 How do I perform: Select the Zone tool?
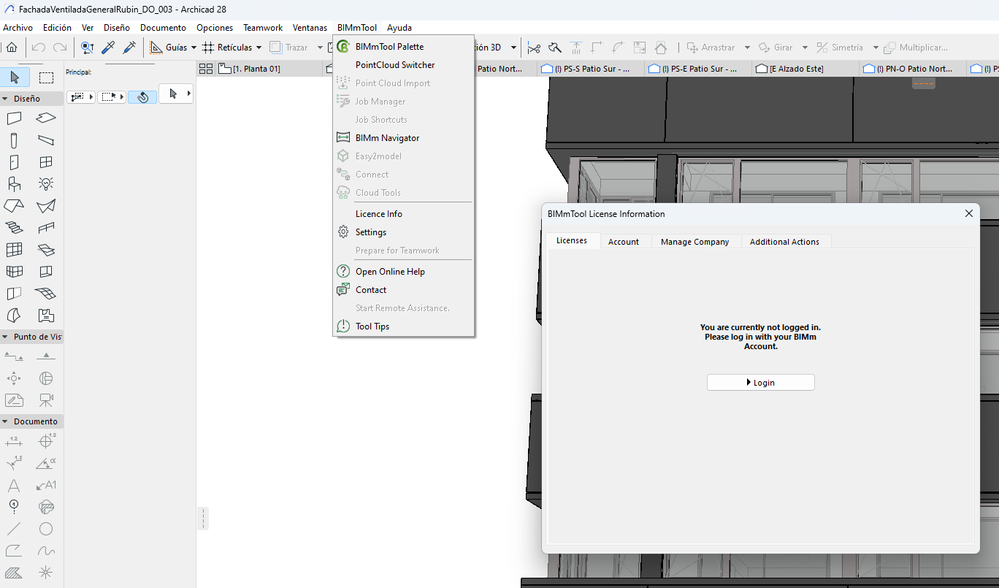click(x=46, y=315)
